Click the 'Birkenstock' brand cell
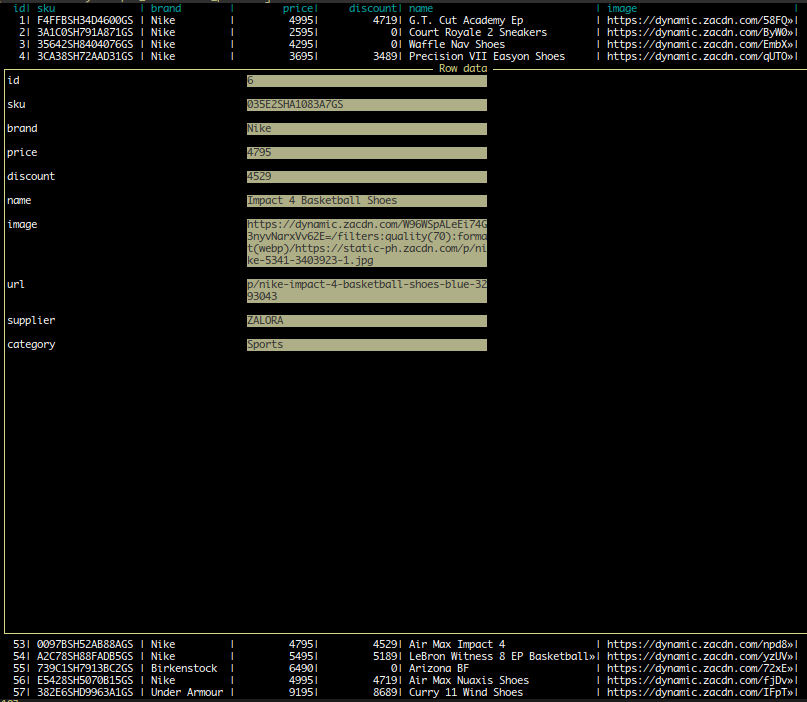This screenshot has width=807, height=702. coord(184,669)
